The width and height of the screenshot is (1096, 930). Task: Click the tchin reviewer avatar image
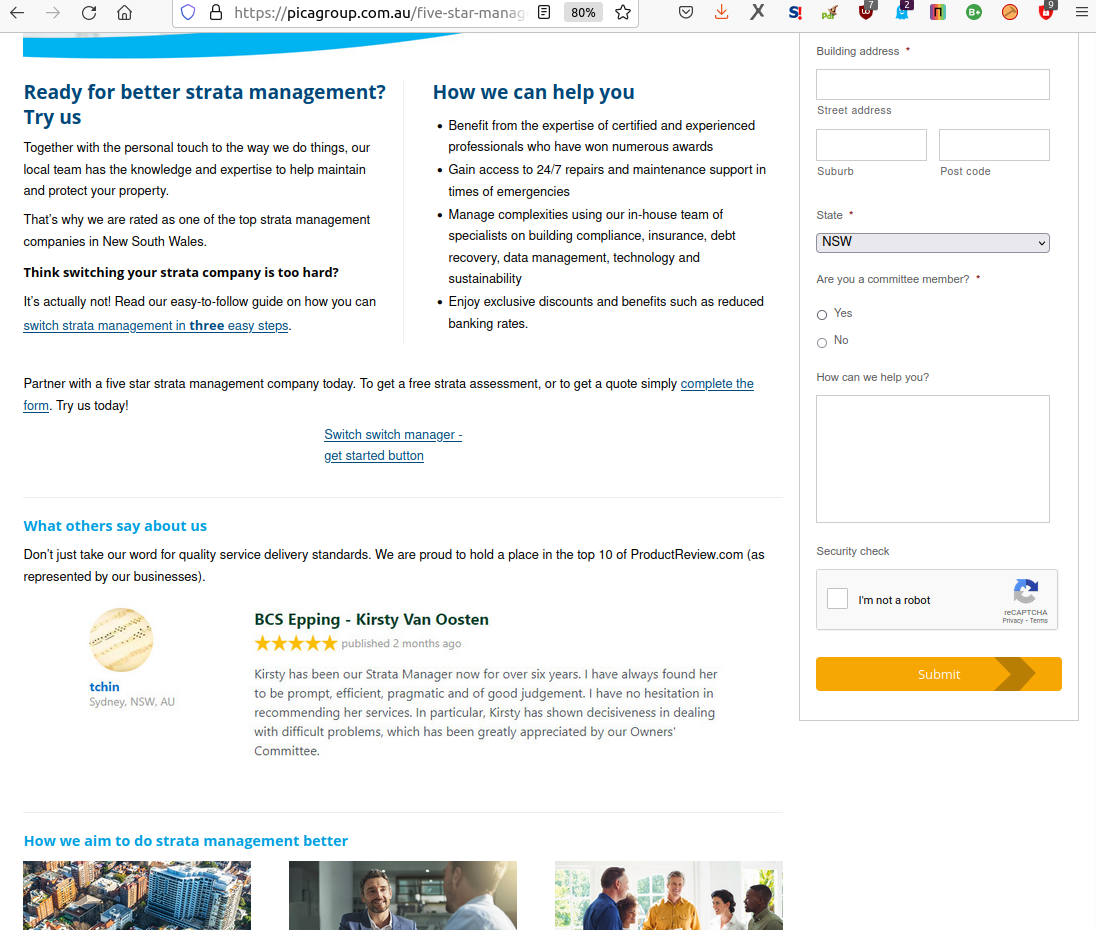pyautogui.click(x=121, y=640)
